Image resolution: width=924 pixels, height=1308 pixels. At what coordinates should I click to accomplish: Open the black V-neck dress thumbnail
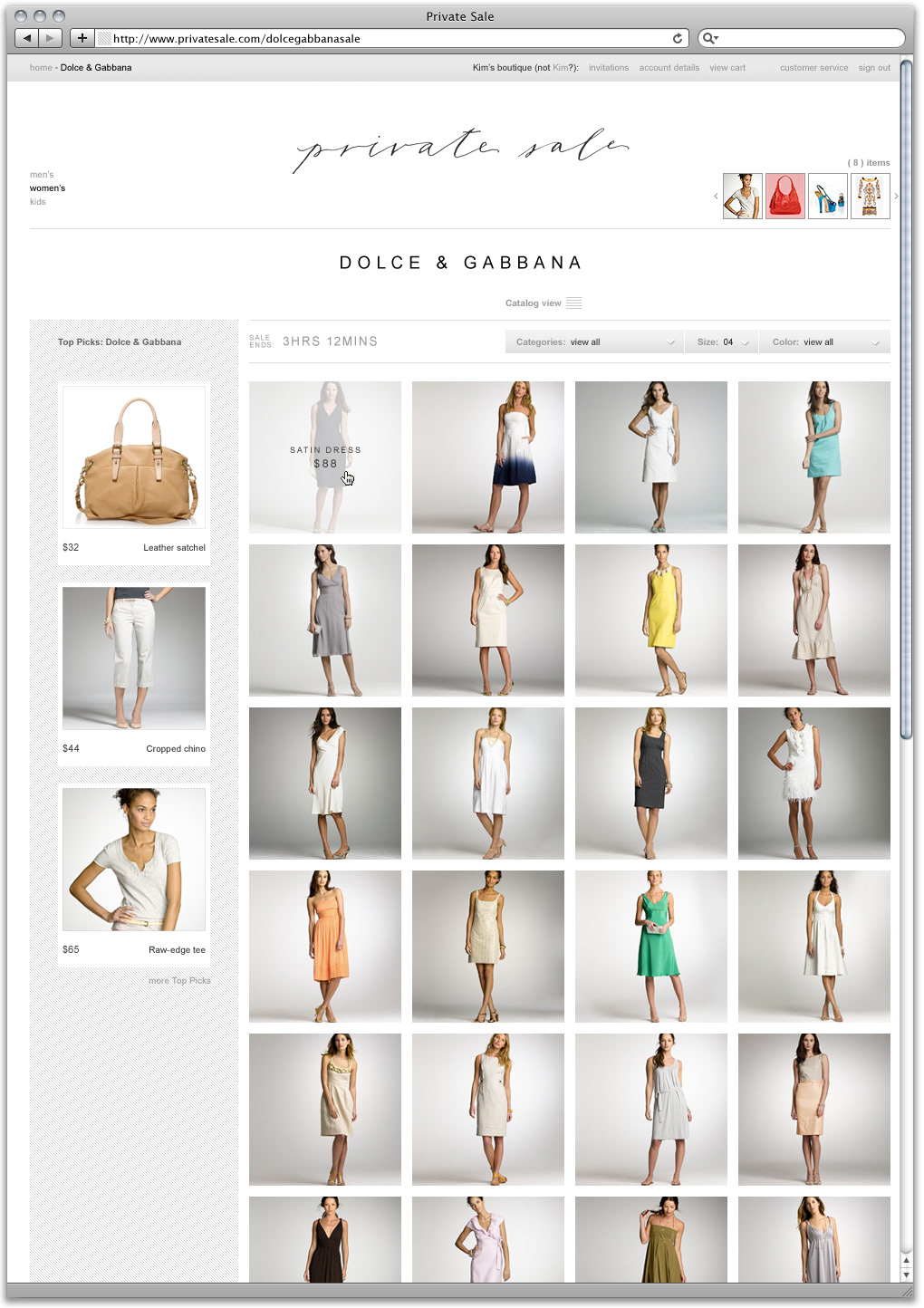(325, 1239)
